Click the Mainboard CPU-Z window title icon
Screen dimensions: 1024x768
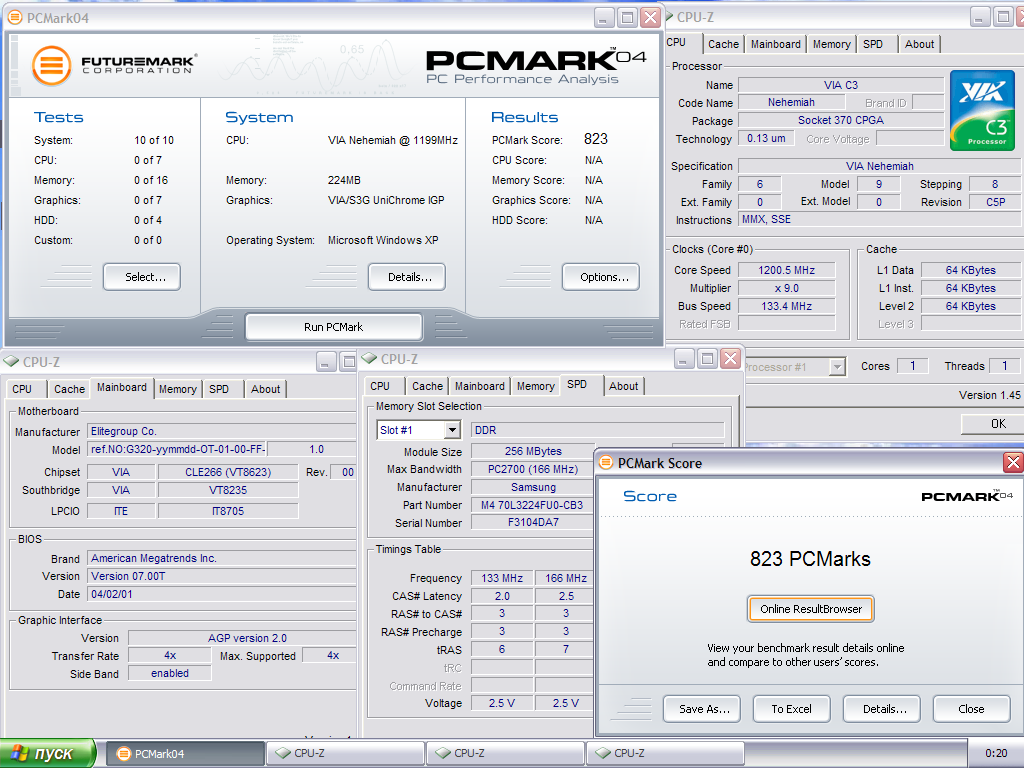coord(11,361)
